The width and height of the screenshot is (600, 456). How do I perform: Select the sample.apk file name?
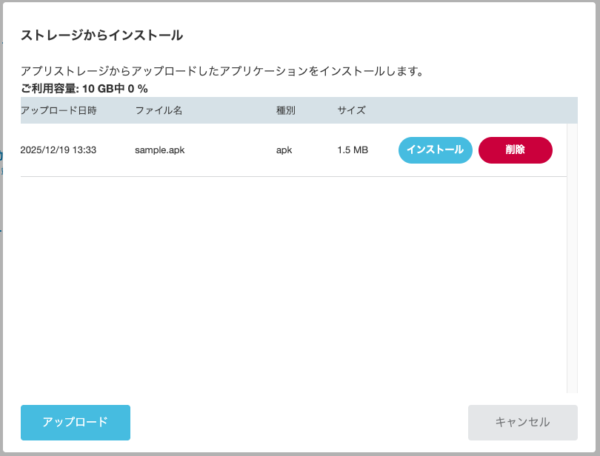point(161,150)
